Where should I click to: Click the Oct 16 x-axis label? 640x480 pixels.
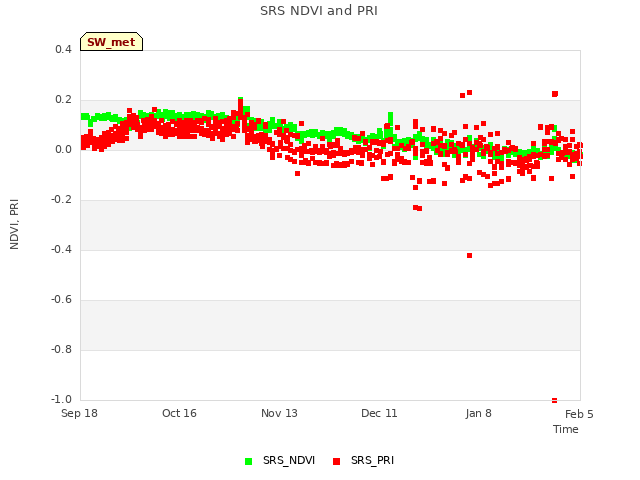pos(179,413)
